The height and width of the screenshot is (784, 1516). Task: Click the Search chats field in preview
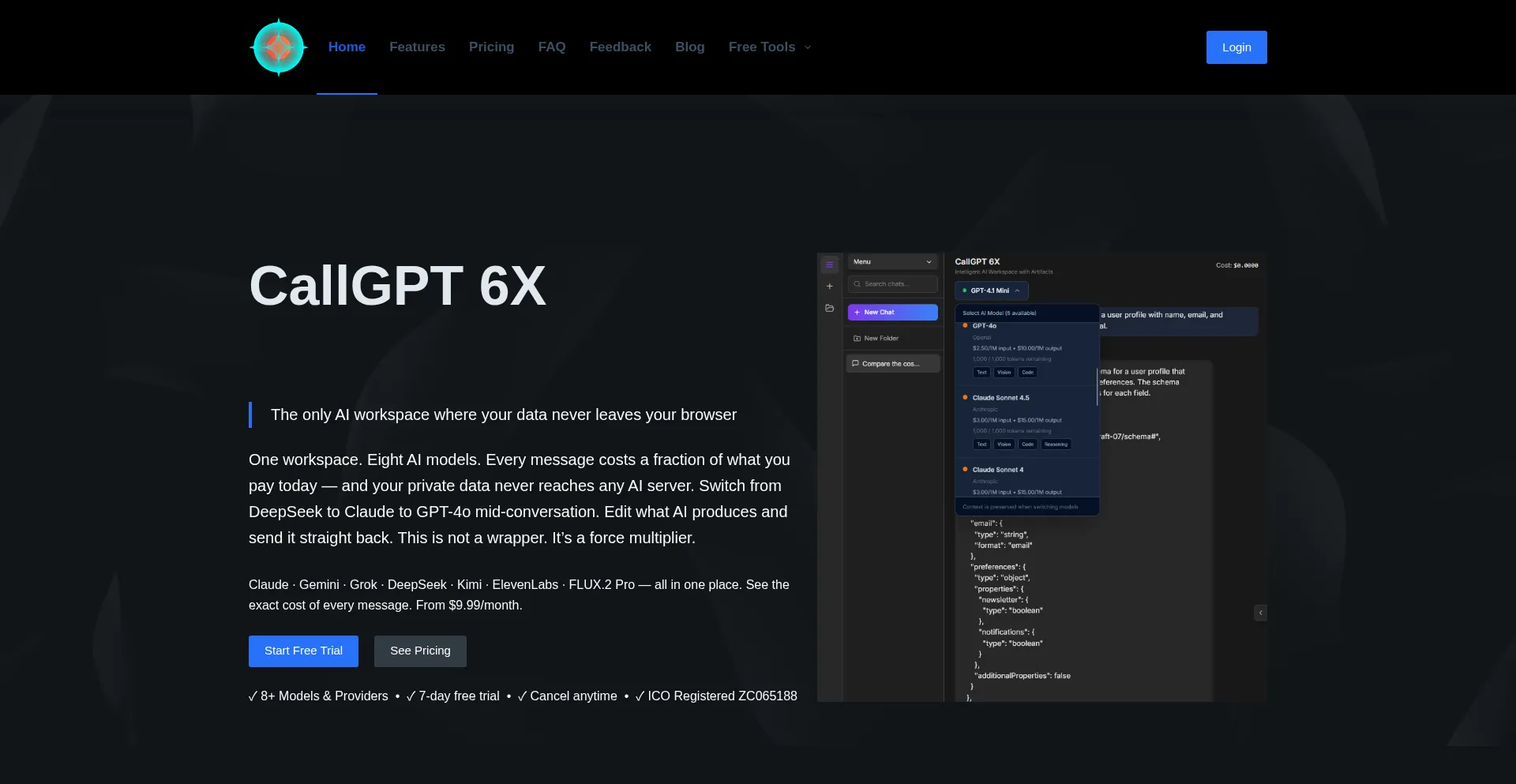pyautogui.click(x=893, y=284)
